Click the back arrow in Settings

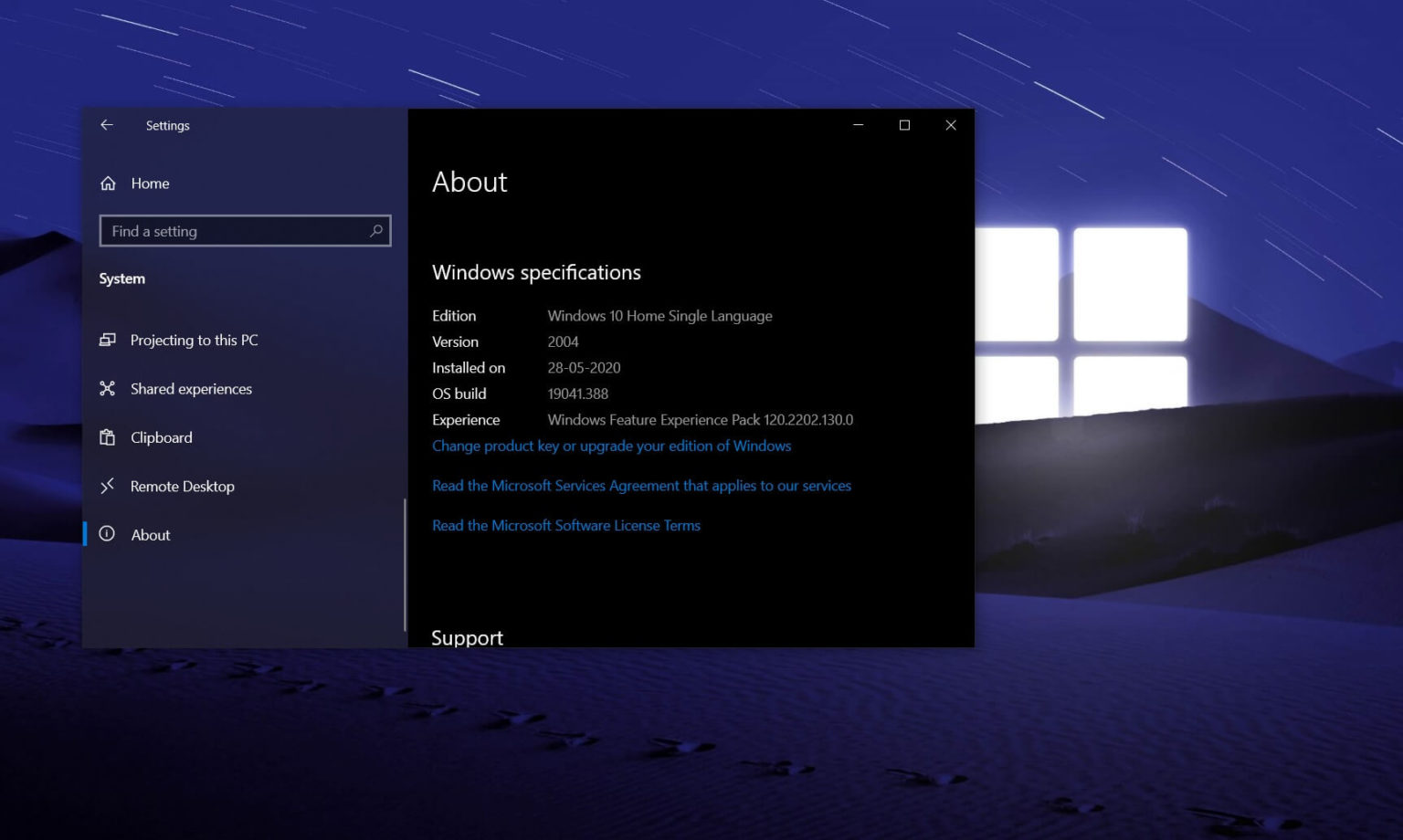106,125
